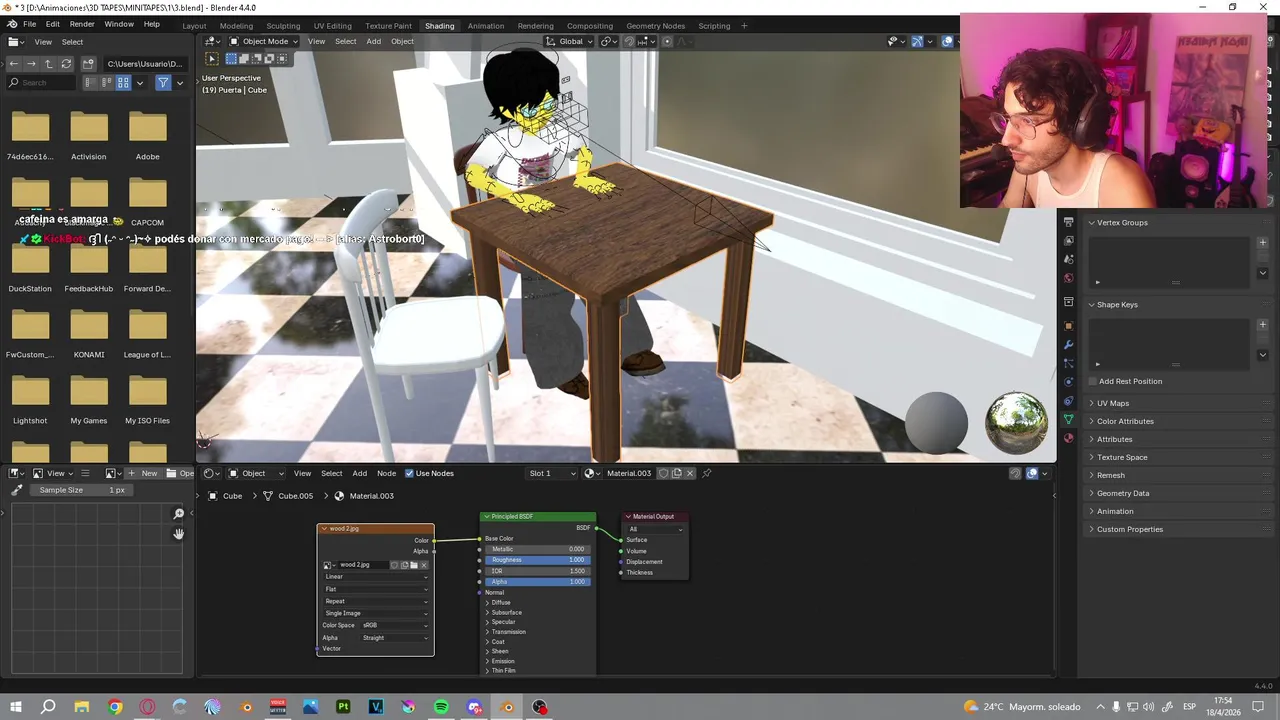Open the View Layer properties tab
Image resolution: width=1280 pixels, height=720 pixels.
pos(1068,240)
